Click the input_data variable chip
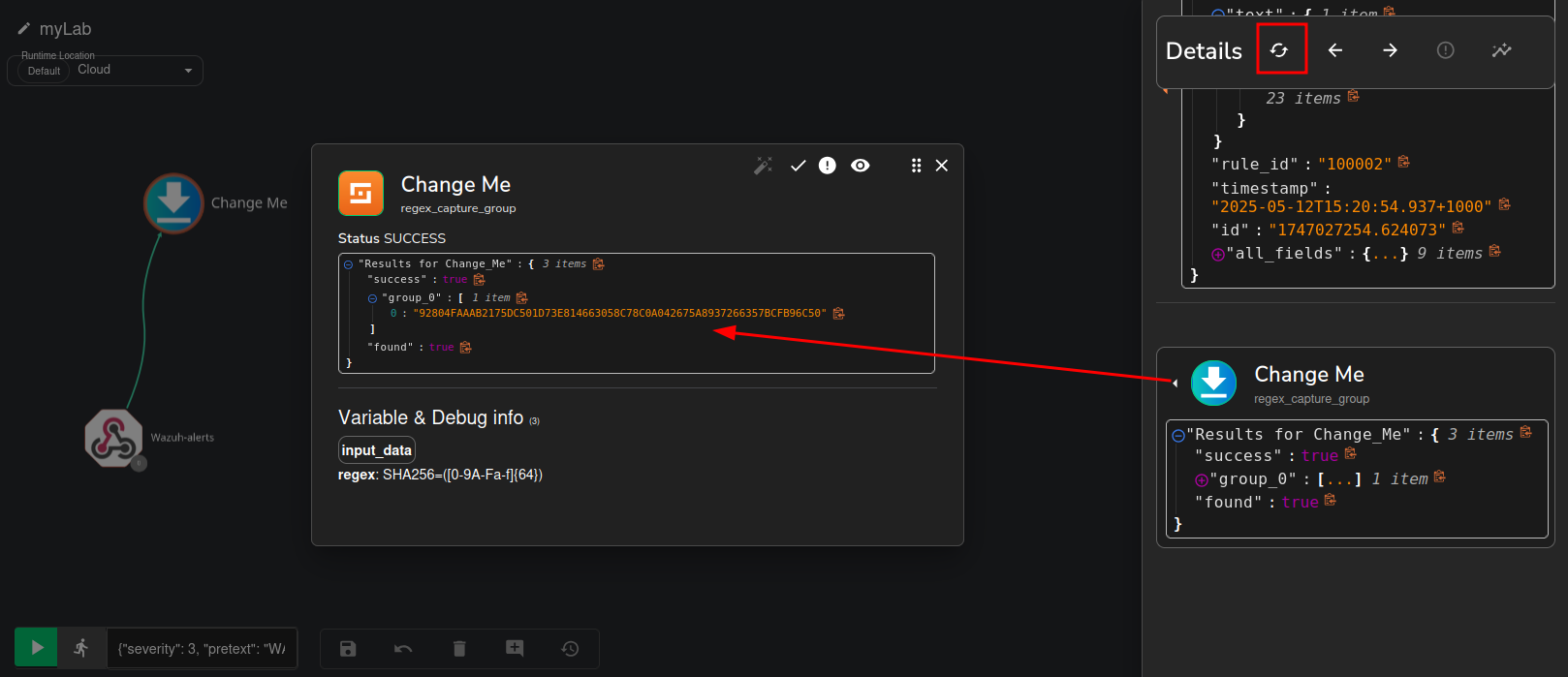Image resolution: width=1568 pixels, height=677 pixels. (x=377, y=450)
